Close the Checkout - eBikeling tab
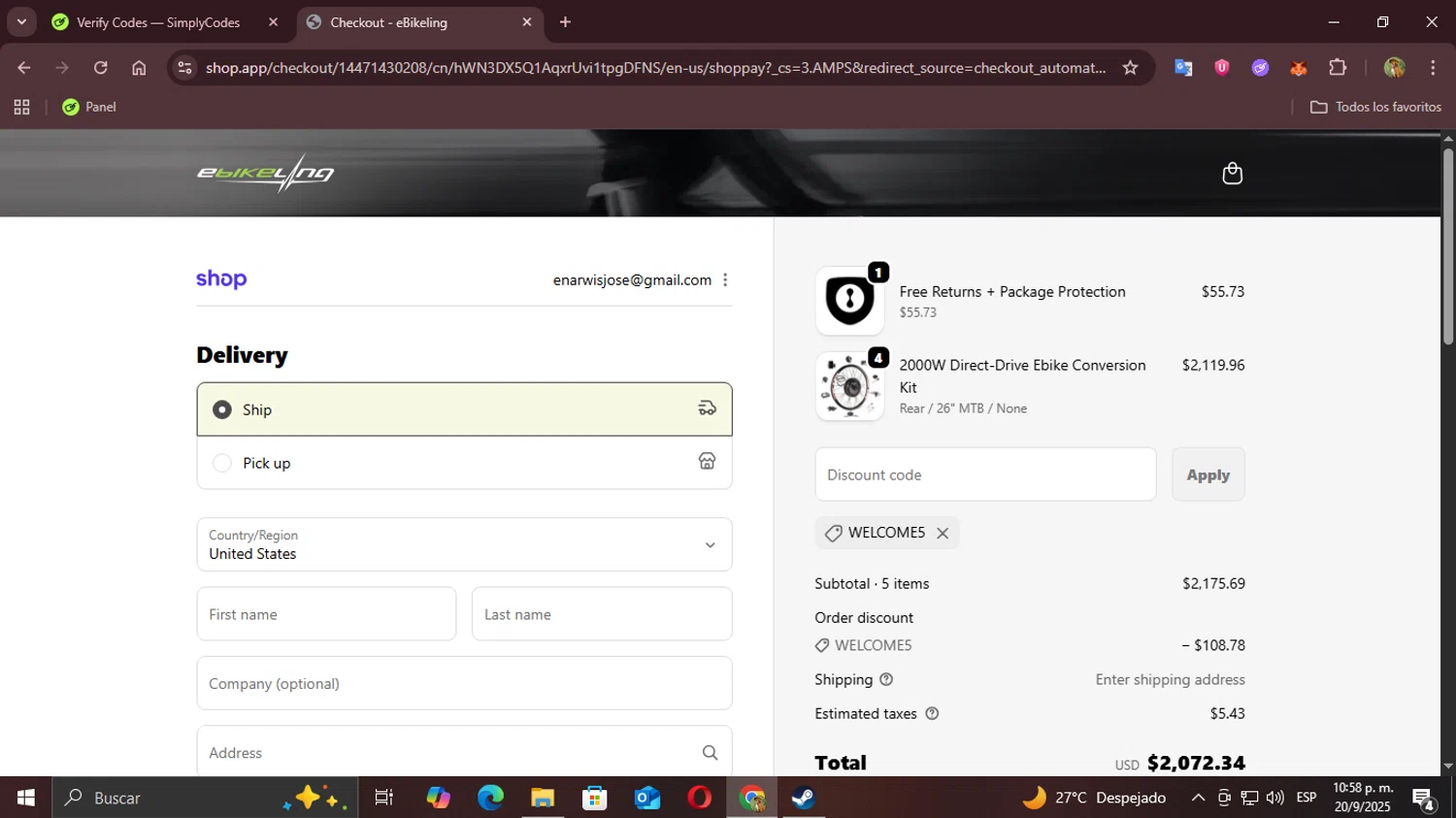Viewport: 1456px width, 818px height. pyautogui.click(x=527, y=22)
